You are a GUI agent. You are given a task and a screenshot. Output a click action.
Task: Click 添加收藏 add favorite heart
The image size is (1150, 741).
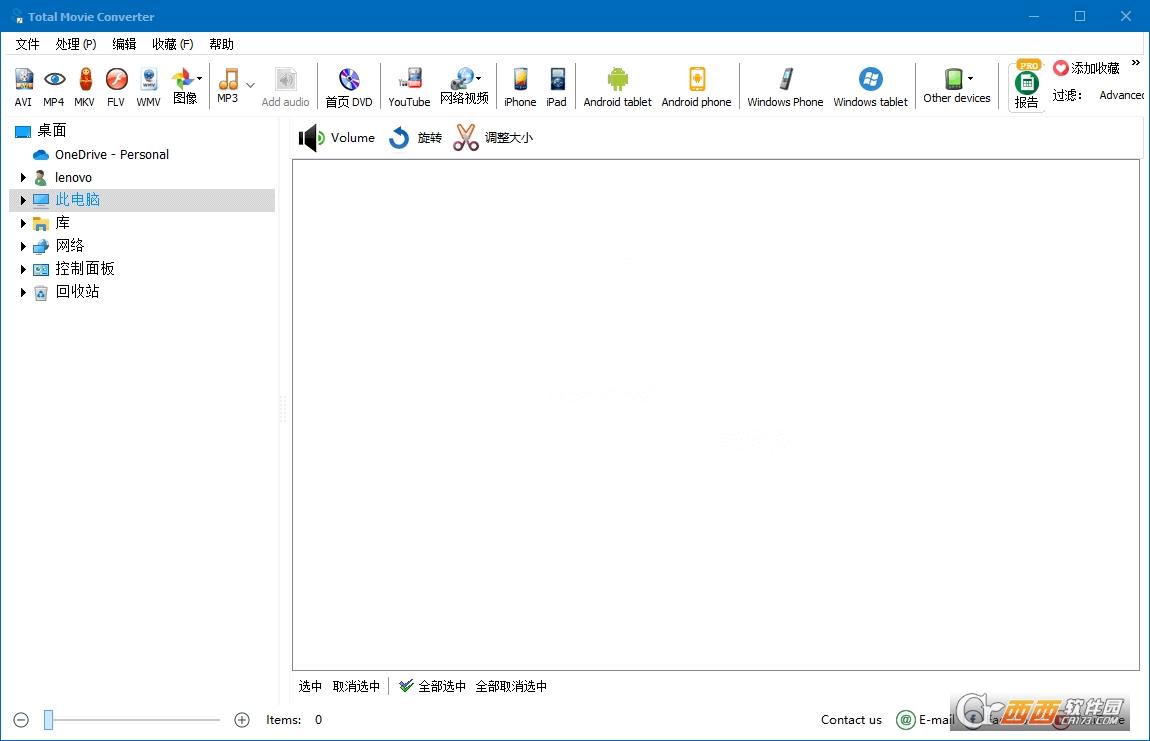click(x=1086, y=68)
